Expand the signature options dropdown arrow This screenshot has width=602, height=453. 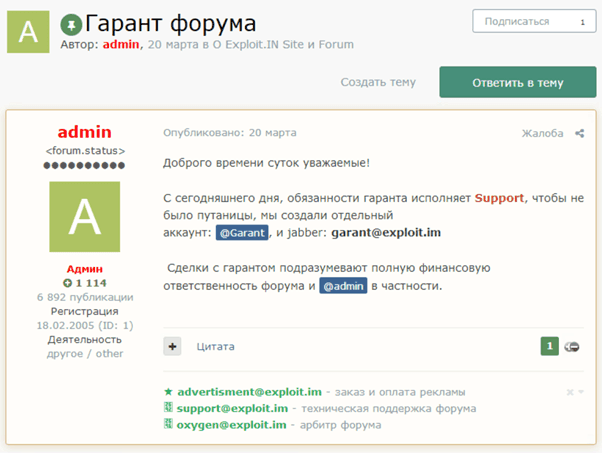tap(581, 392)
